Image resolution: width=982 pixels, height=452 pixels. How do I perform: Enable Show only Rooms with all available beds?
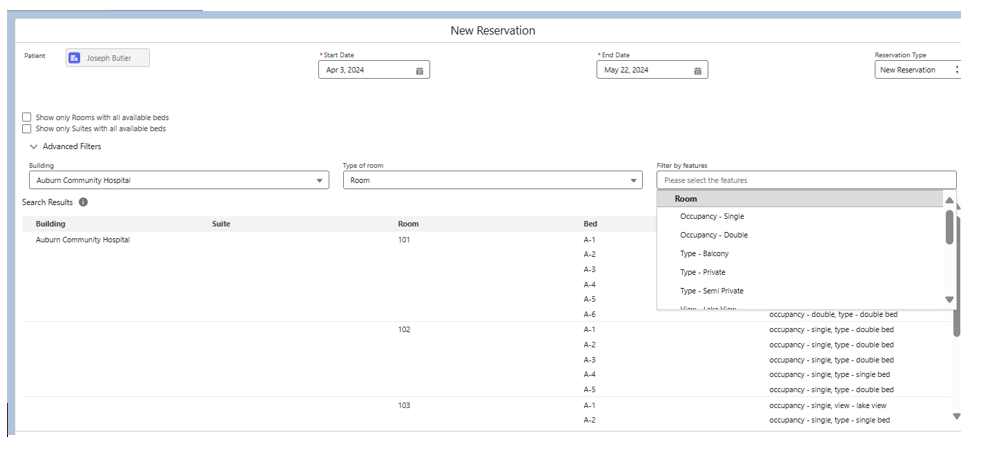pyautogui.click(x=27, y=117)
